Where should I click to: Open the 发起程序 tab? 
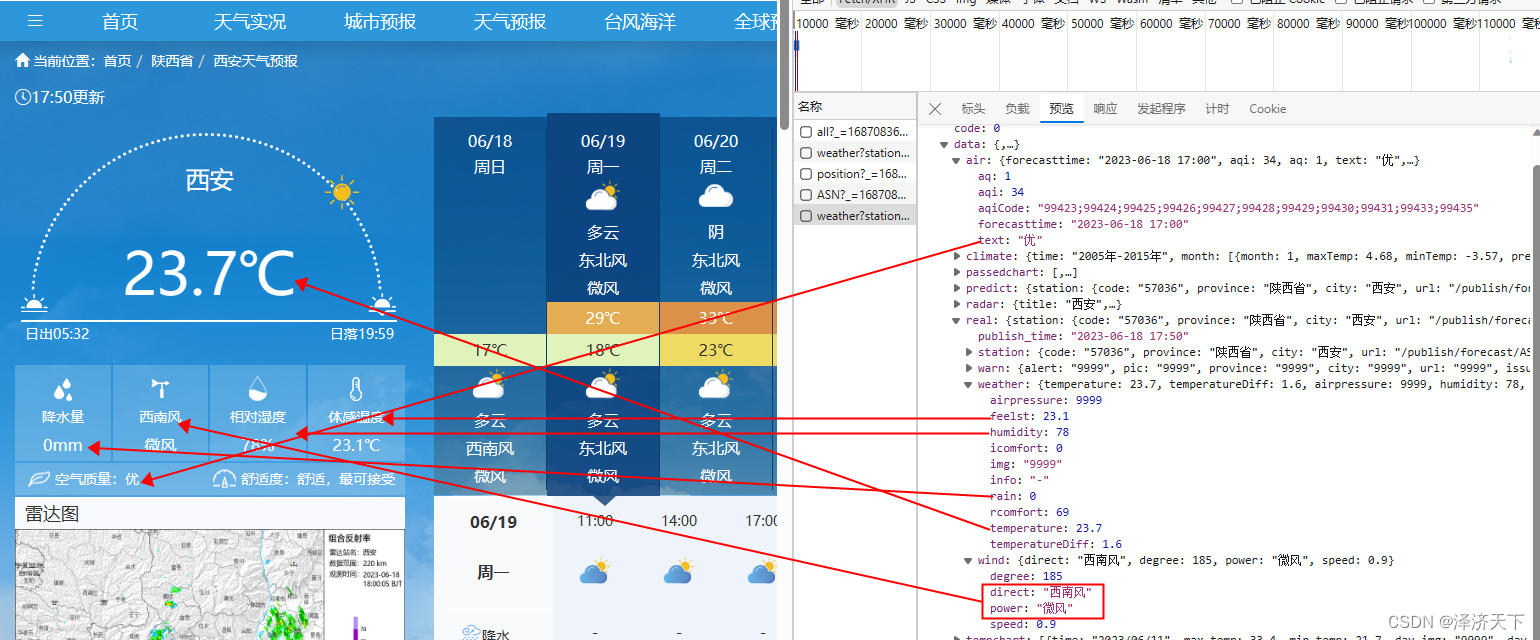[x=1161, y=108]
